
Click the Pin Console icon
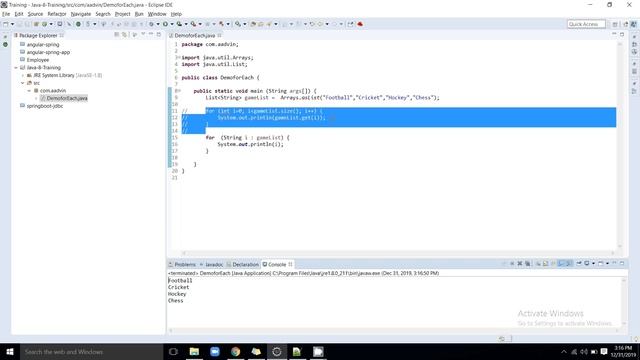tap(579, 264)
